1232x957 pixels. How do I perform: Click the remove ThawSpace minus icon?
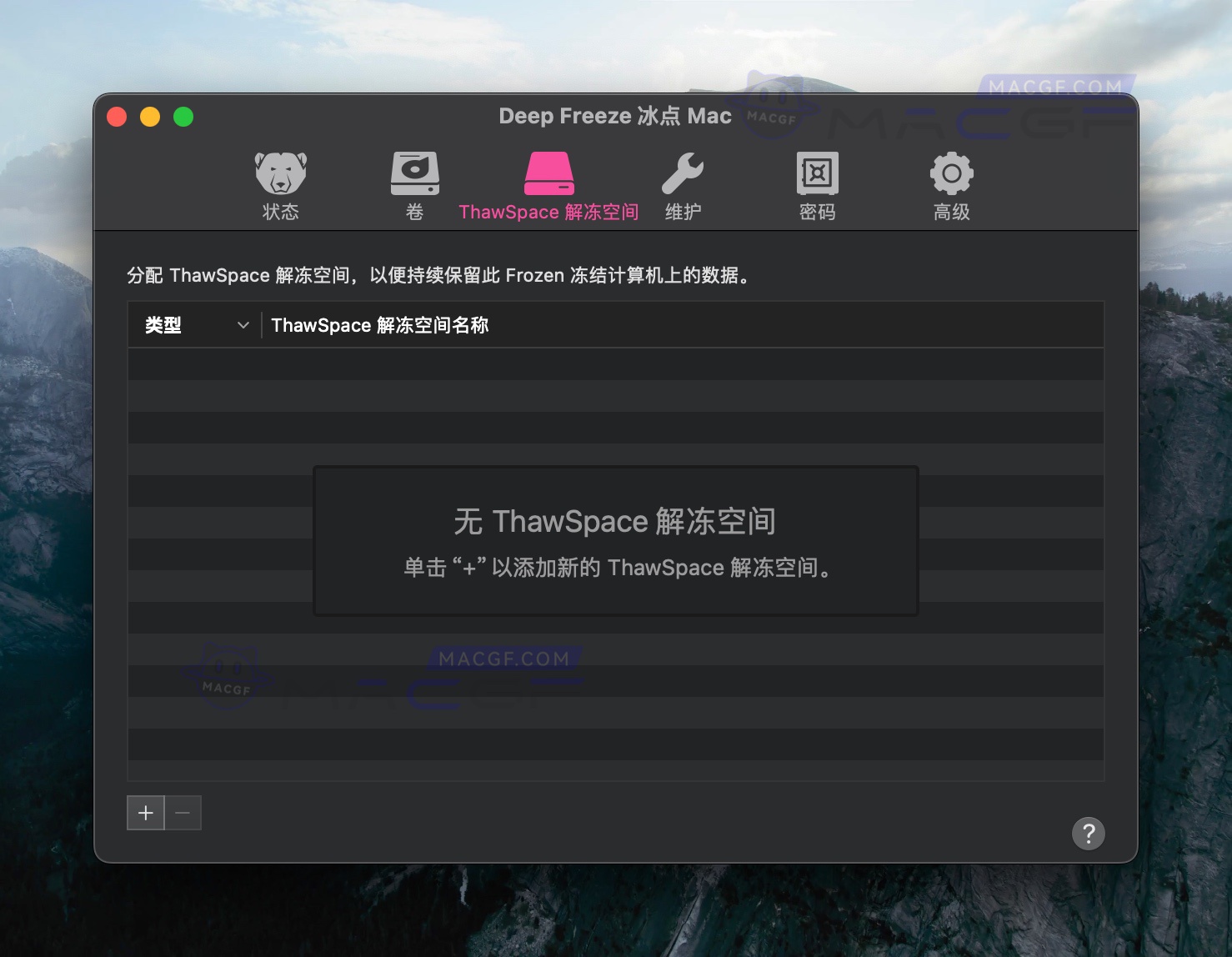point(183,813)
